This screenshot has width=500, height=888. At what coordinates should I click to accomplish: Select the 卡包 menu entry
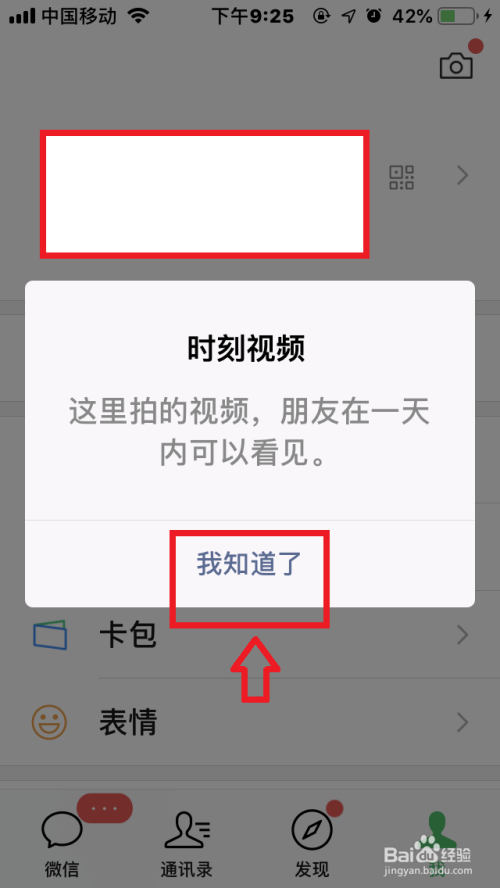250,635
